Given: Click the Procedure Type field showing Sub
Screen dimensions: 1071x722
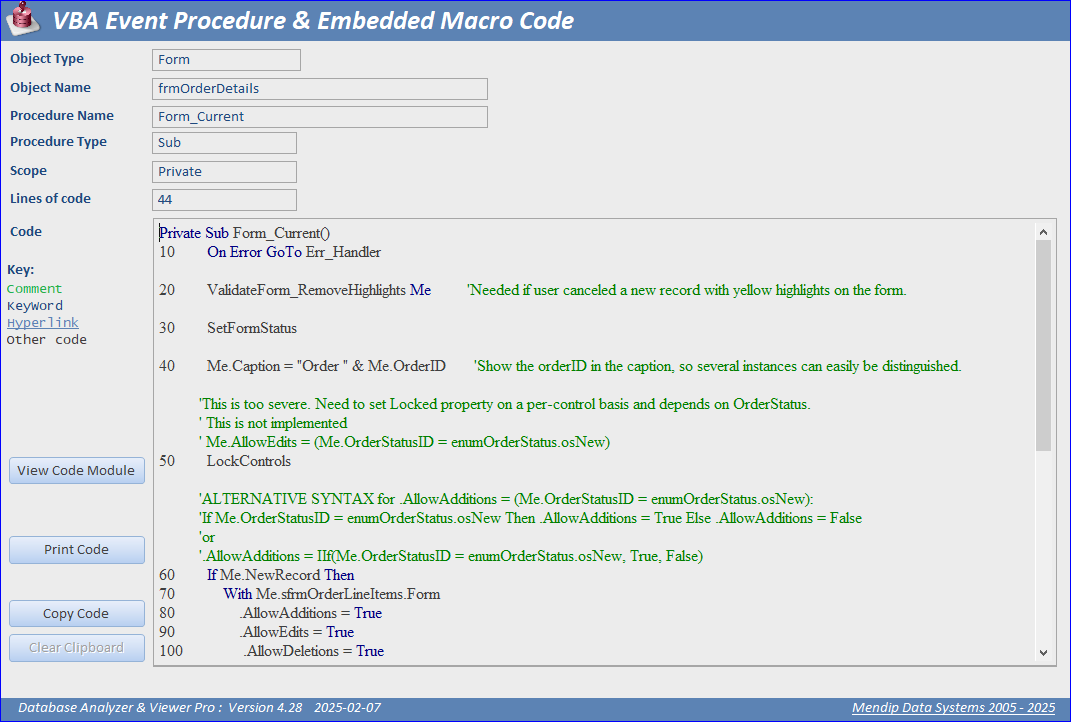Looking at the screenshot, I should [x=224, y=143].
